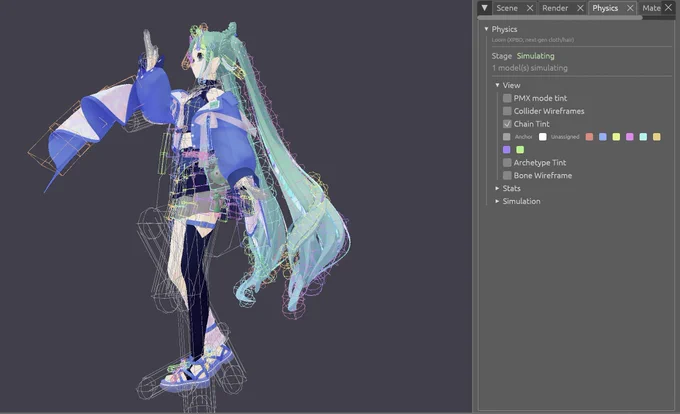680x414 pixels.
Task: Click the magenta chain color swatch
Action: (x=630, y=137)
